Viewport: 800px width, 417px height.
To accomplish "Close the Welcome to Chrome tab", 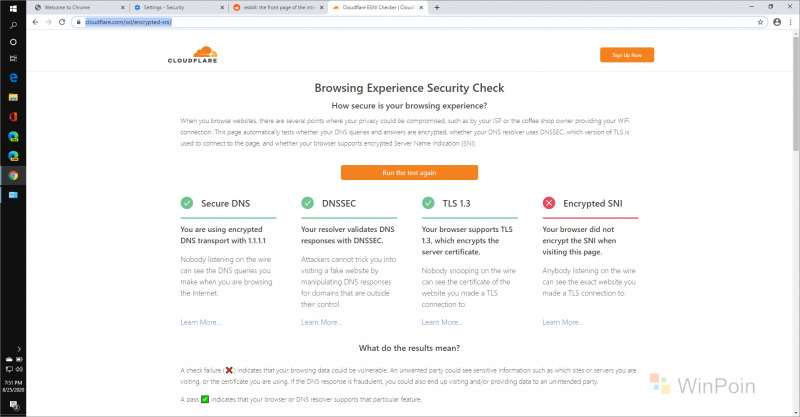I will 122,8.
